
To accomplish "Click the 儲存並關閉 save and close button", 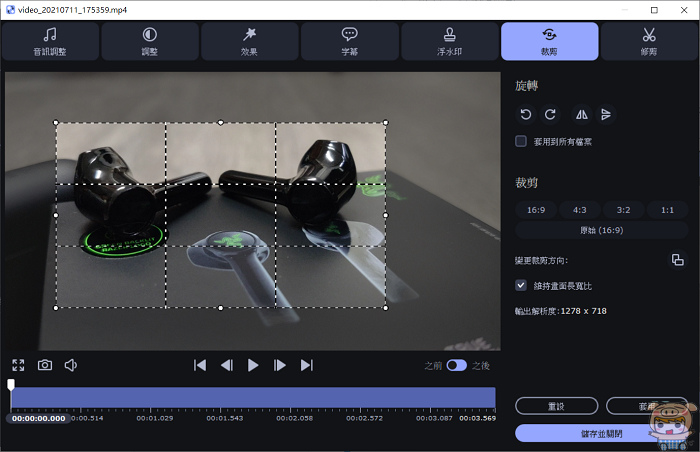I will pos(601,433).
